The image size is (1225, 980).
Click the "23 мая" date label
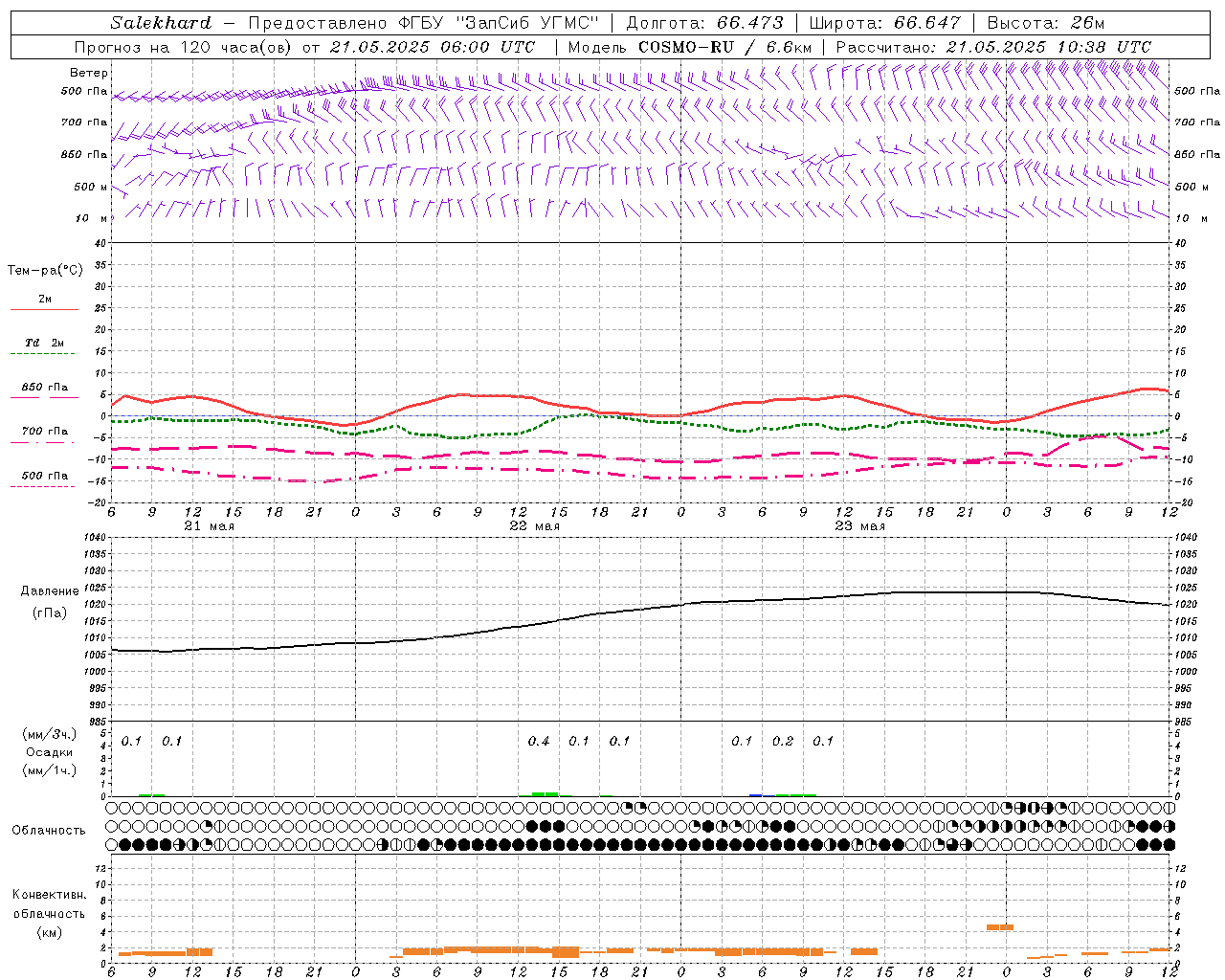[x=860, y=526]
